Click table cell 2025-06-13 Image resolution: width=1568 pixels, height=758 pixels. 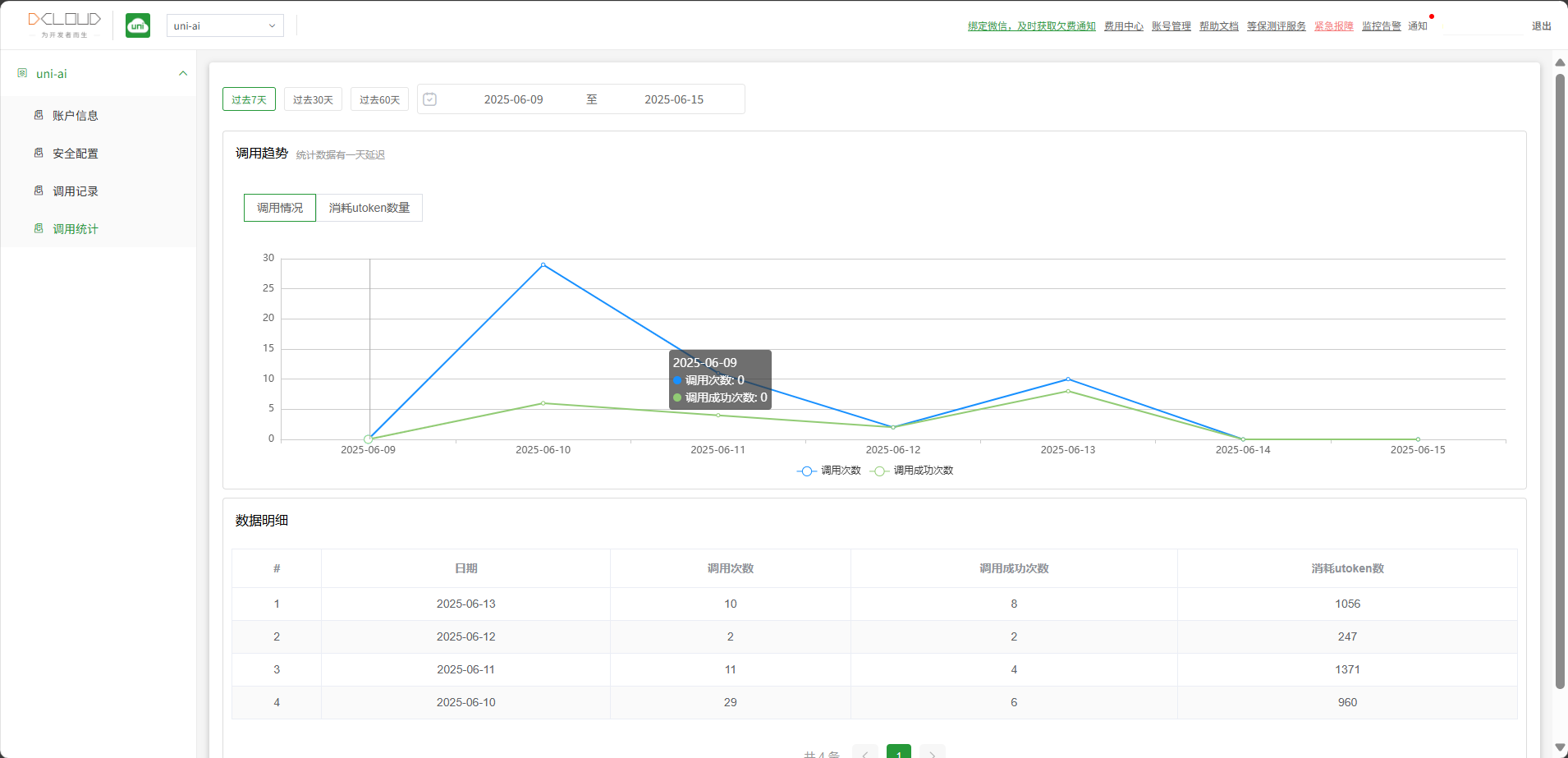click(x=465, y=604)
